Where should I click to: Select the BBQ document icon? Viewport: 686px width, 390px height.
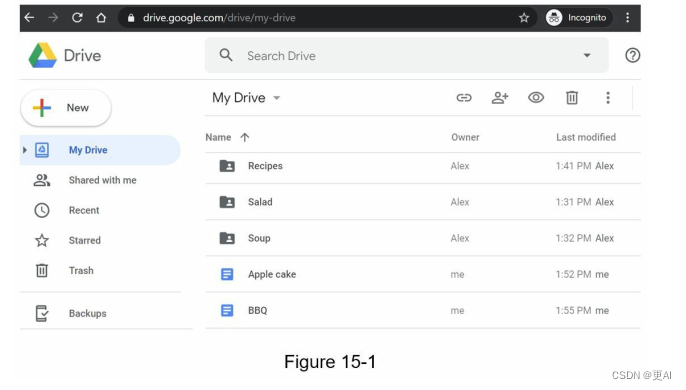click(x=227, y=310)
